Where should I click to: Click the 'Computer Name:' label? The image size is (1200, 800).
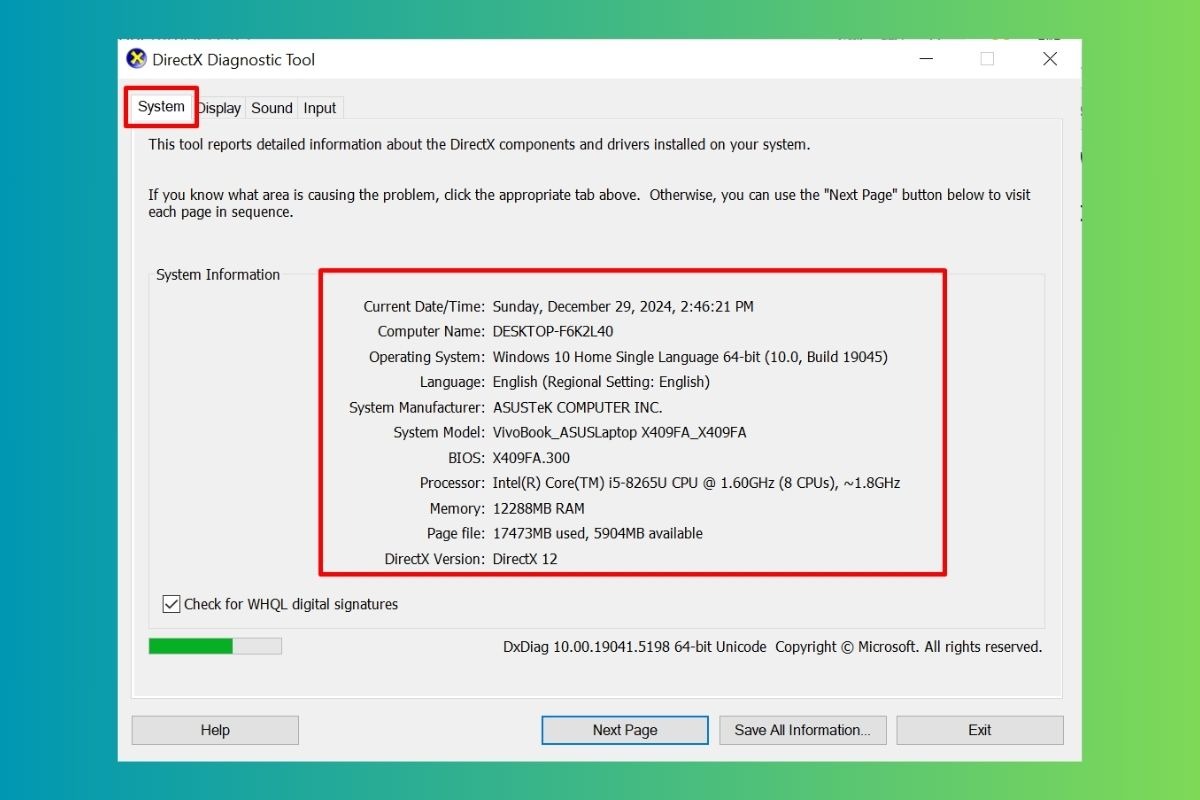(x=432, y=332)
